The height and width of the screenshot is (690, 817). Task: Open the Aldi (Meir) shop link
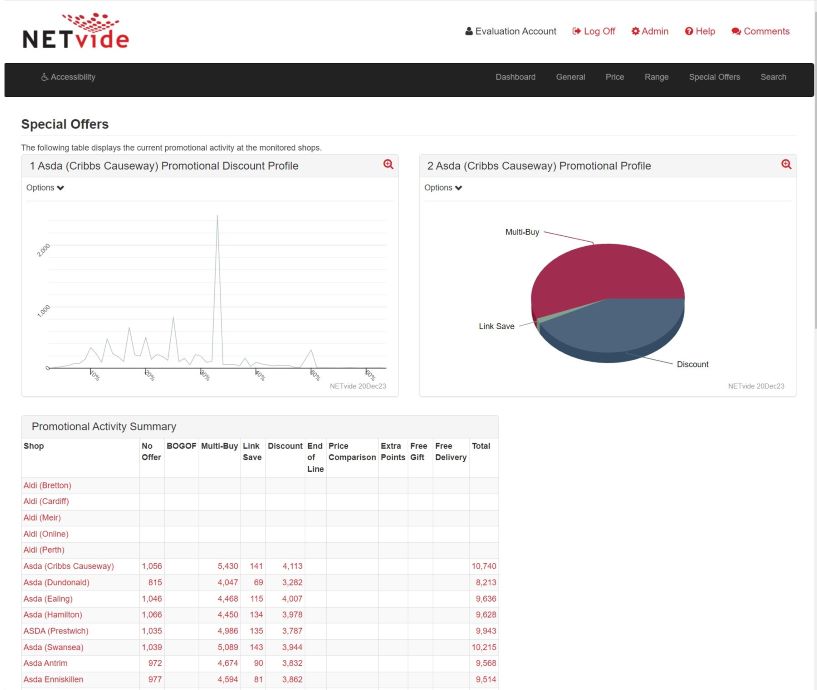click(x=42, y=518)
